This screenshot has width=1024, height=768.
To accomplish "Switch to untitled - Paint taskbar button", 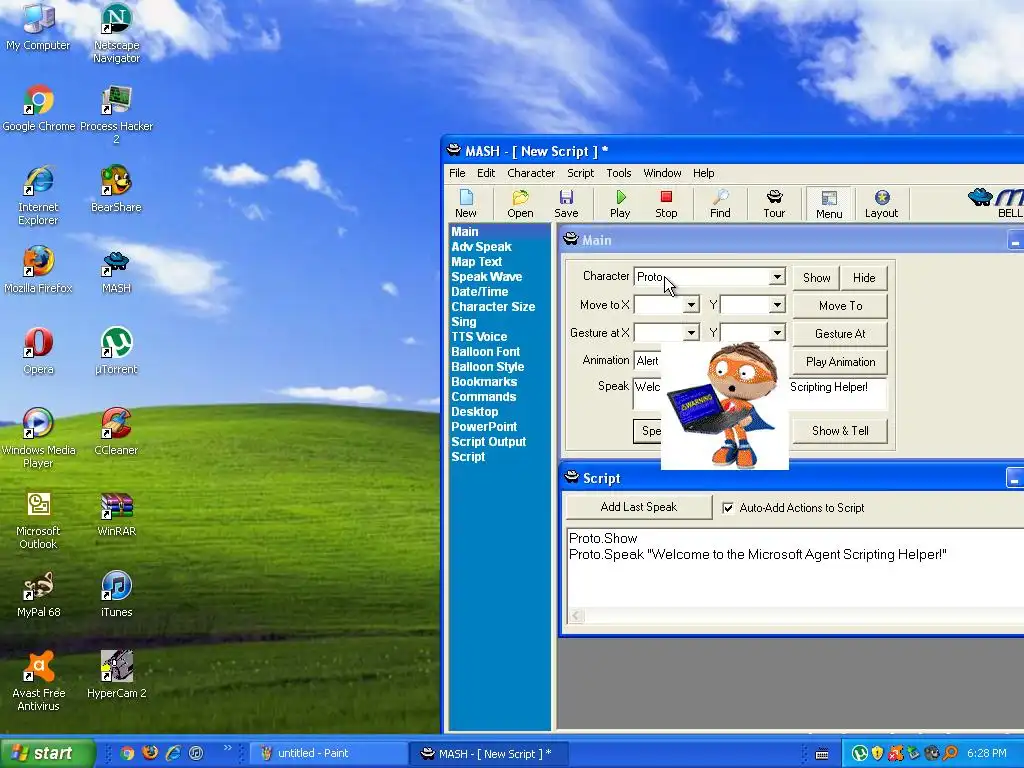I will 328,754.
